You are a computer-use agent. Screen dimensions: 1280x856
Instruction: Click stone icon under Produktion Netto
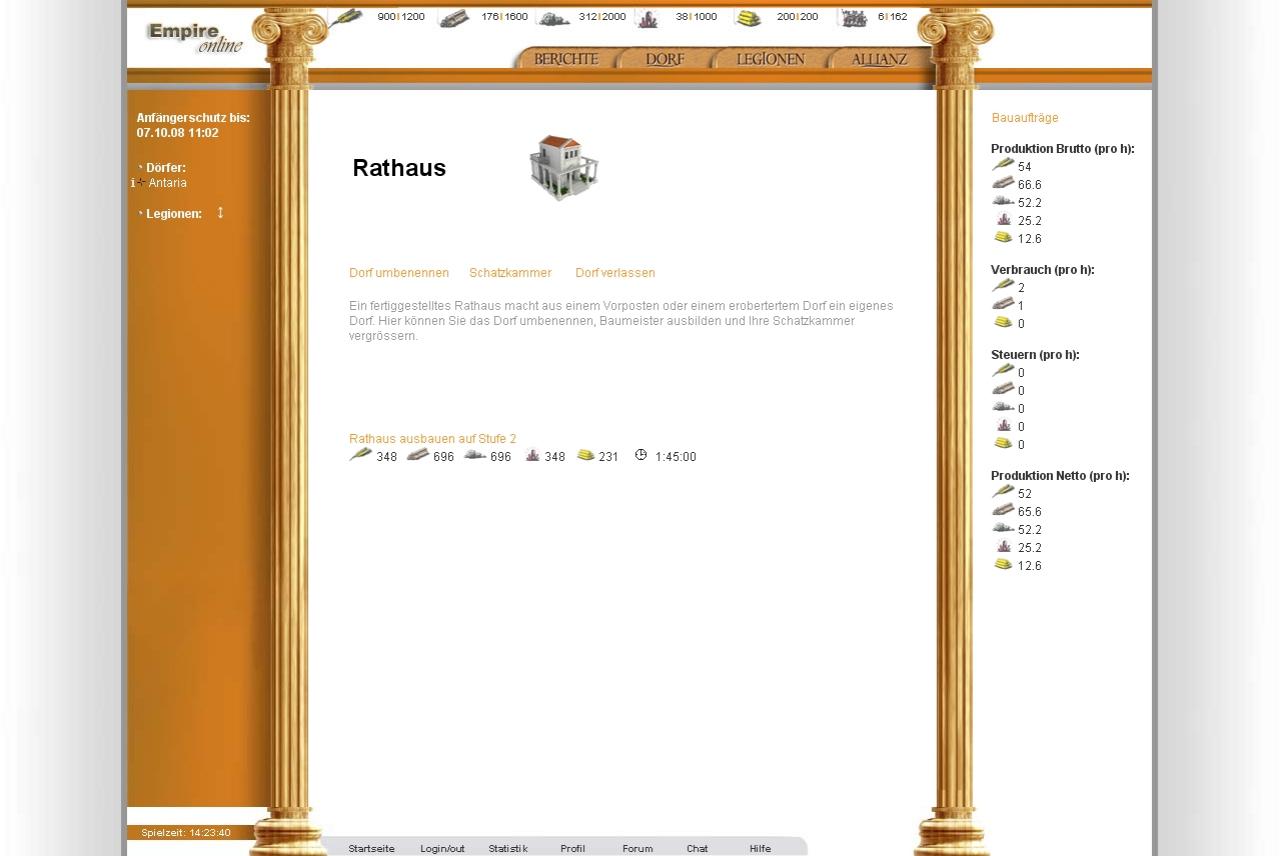1003,528
